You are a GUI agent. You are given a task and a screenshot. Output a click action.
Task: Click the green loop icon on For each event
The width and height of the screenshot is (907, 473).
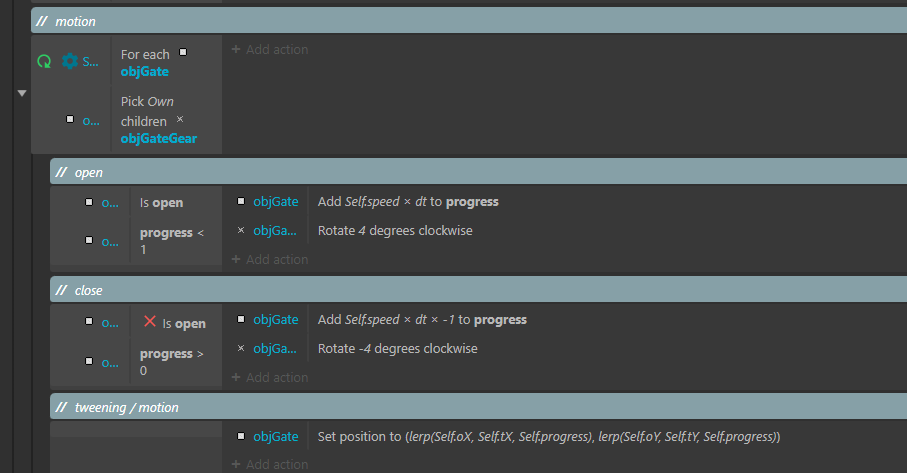tap(44, 61)
